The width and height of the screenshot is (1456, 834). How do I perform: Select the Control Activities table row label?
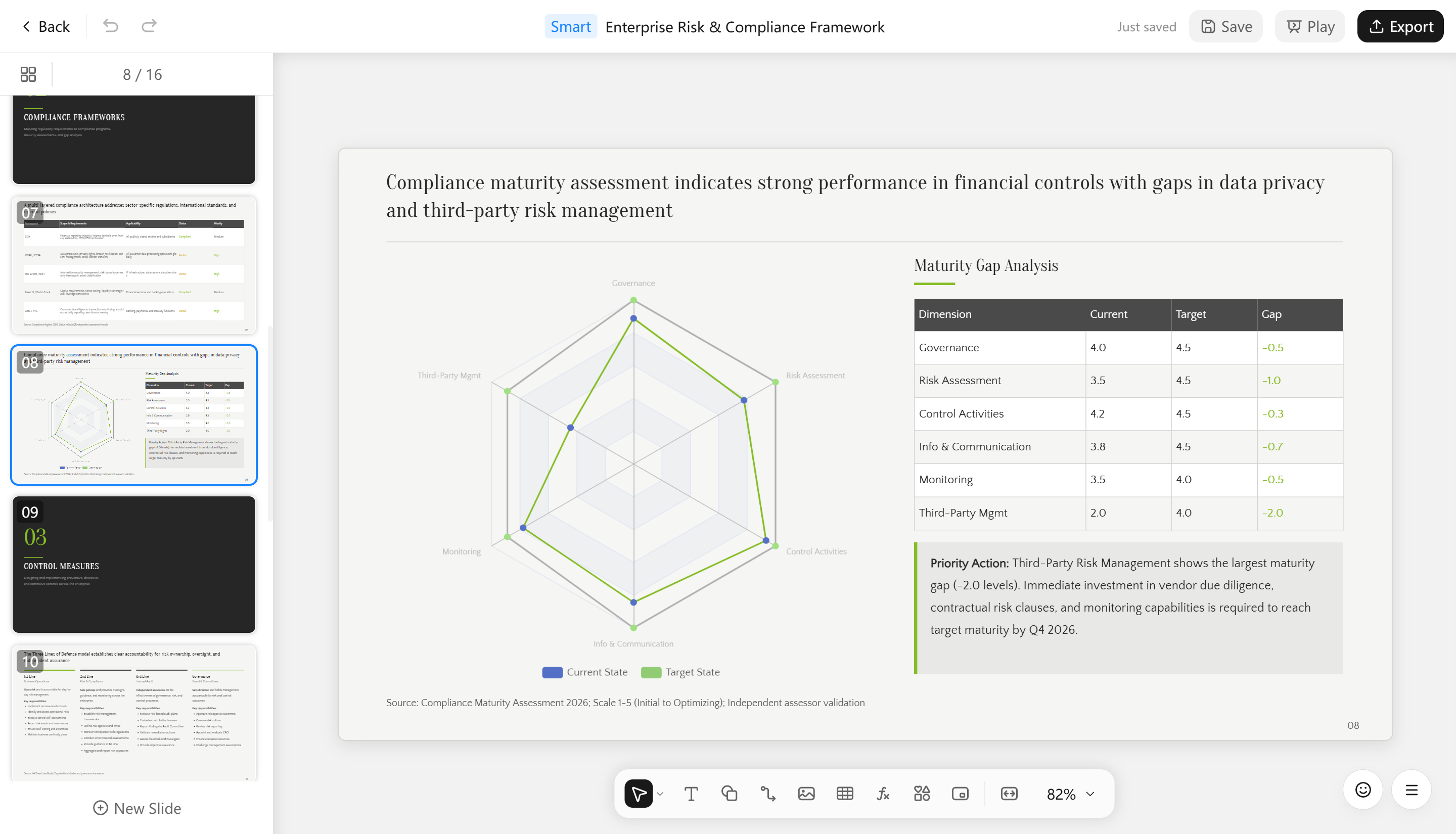click(961, 413)
